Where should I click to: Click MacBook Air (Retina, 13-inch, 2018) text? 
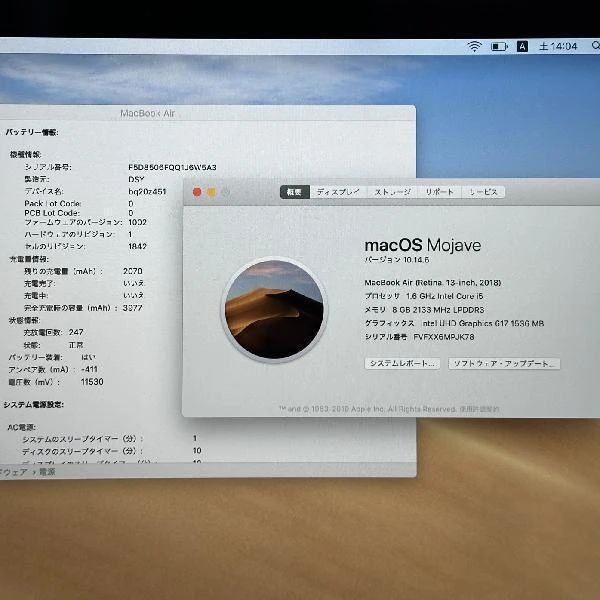[x=433, y=283]
